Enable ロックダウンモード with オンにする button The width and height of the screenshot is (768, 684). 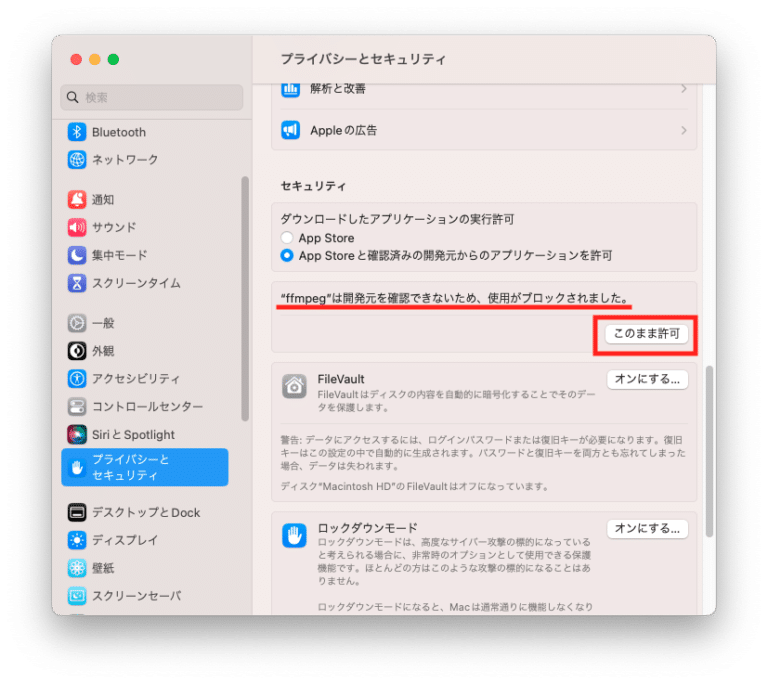[647, 529]
